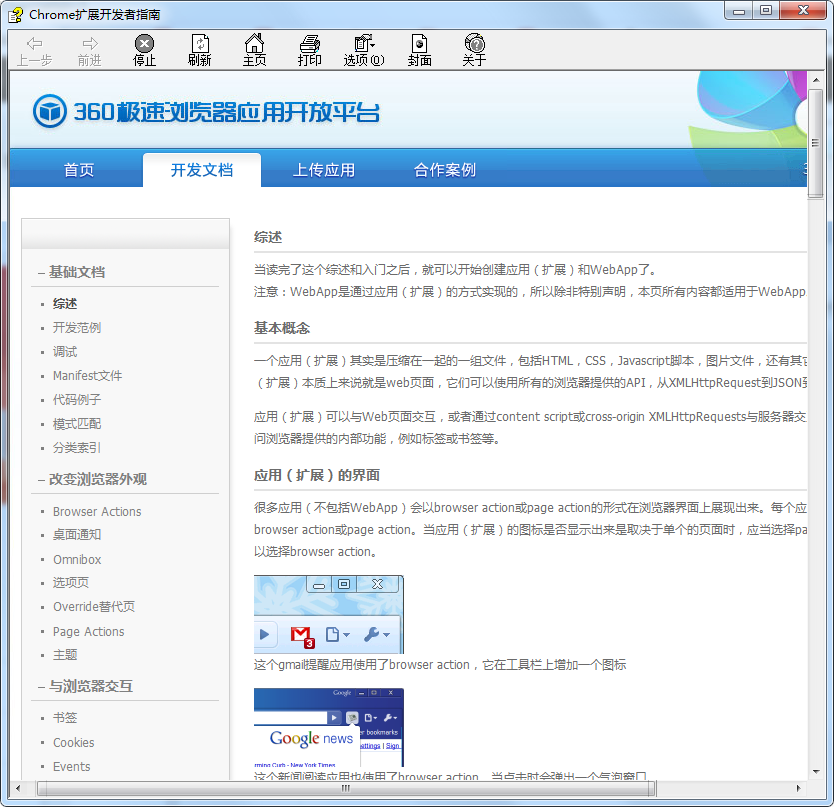Click the 360 platform cube logo

(49, 112)
